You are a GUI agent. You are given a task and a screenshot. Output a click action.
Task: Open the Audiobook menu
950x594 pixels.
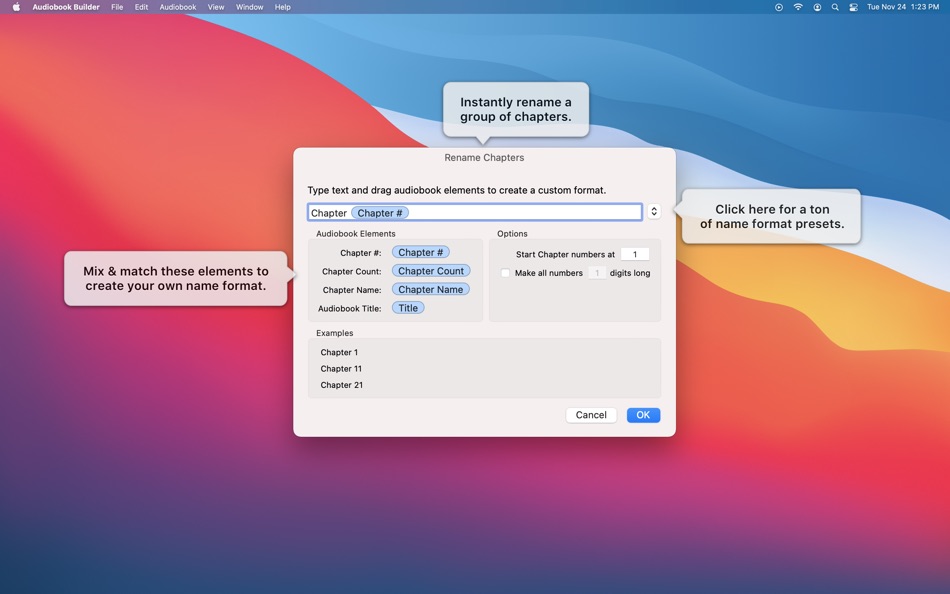click(x=178, y=7)
